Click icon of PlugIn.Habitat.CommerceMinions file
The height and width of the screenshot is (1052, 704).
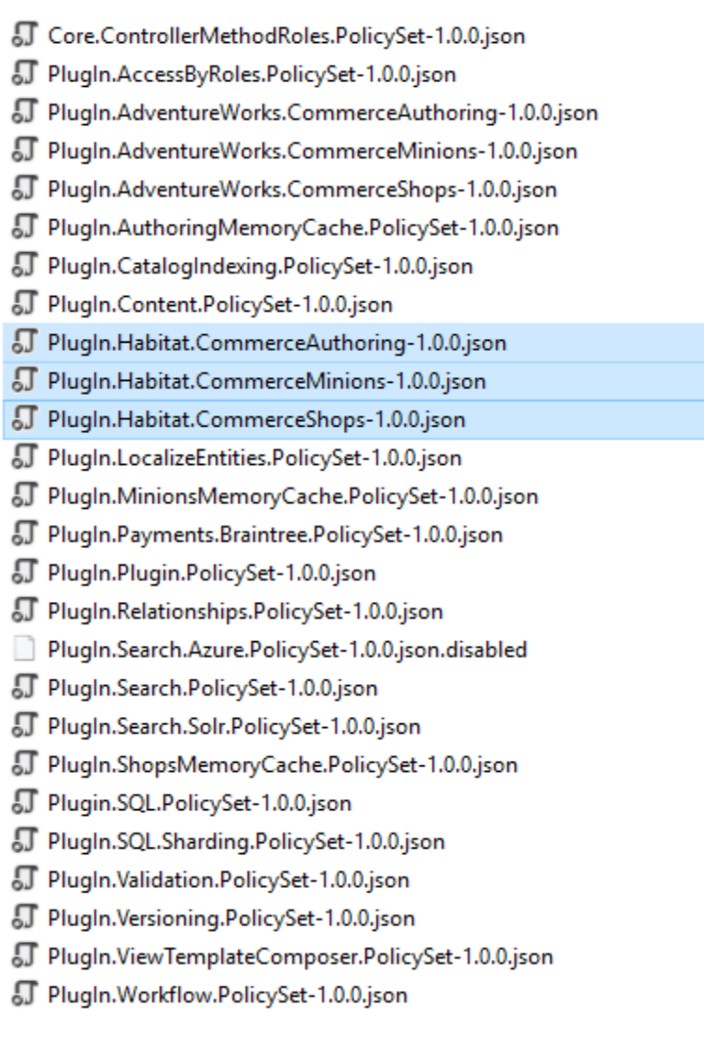(24, 380)
